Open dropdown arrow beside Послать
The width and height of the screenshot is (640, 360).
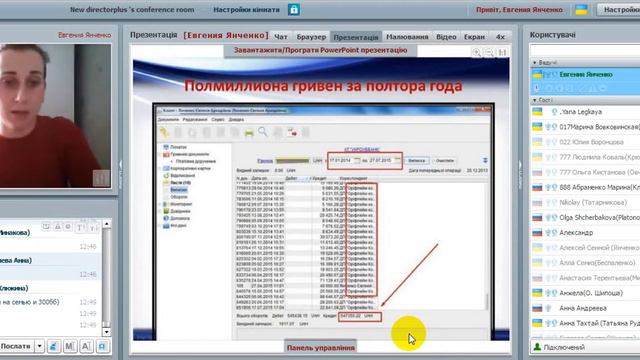click(x=40, y=346)
